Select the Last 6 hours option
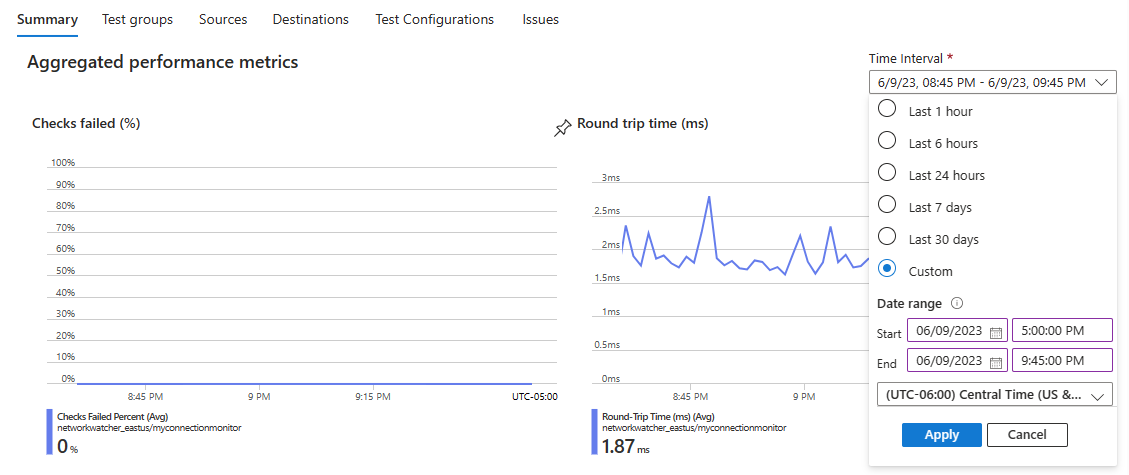Screen dimensions: 1129x475 click(887, 142)
